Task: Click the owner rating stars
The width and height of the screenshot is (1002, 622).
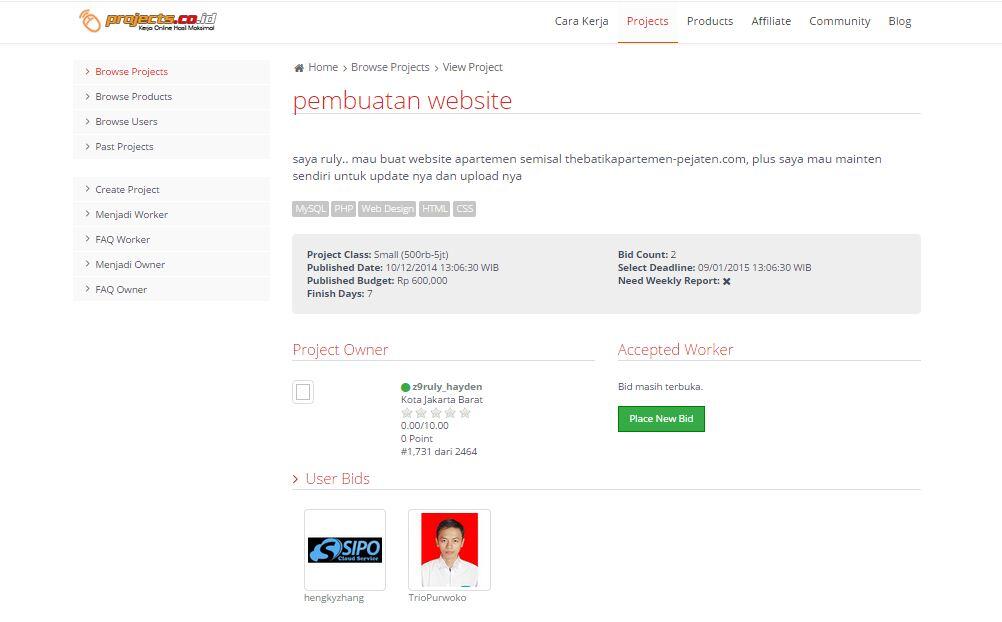Action: (x=436, y=413)
